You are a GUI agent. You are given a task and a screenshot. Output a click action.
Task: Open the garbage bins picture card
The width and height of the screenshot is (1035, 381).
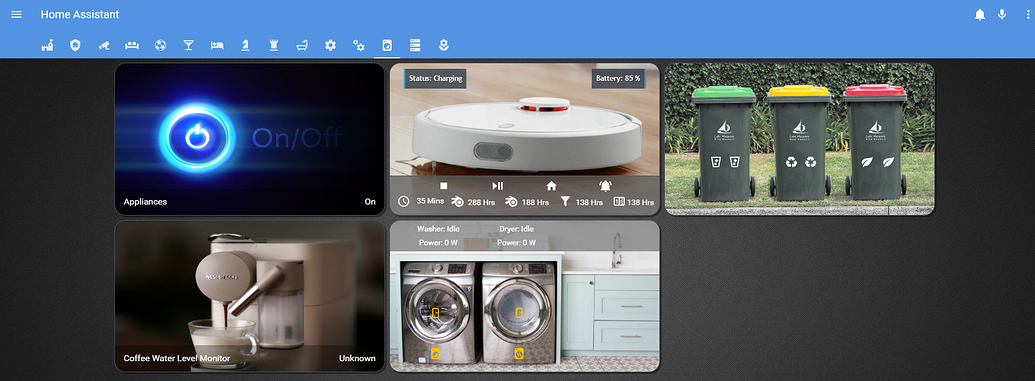coord(799,139)
